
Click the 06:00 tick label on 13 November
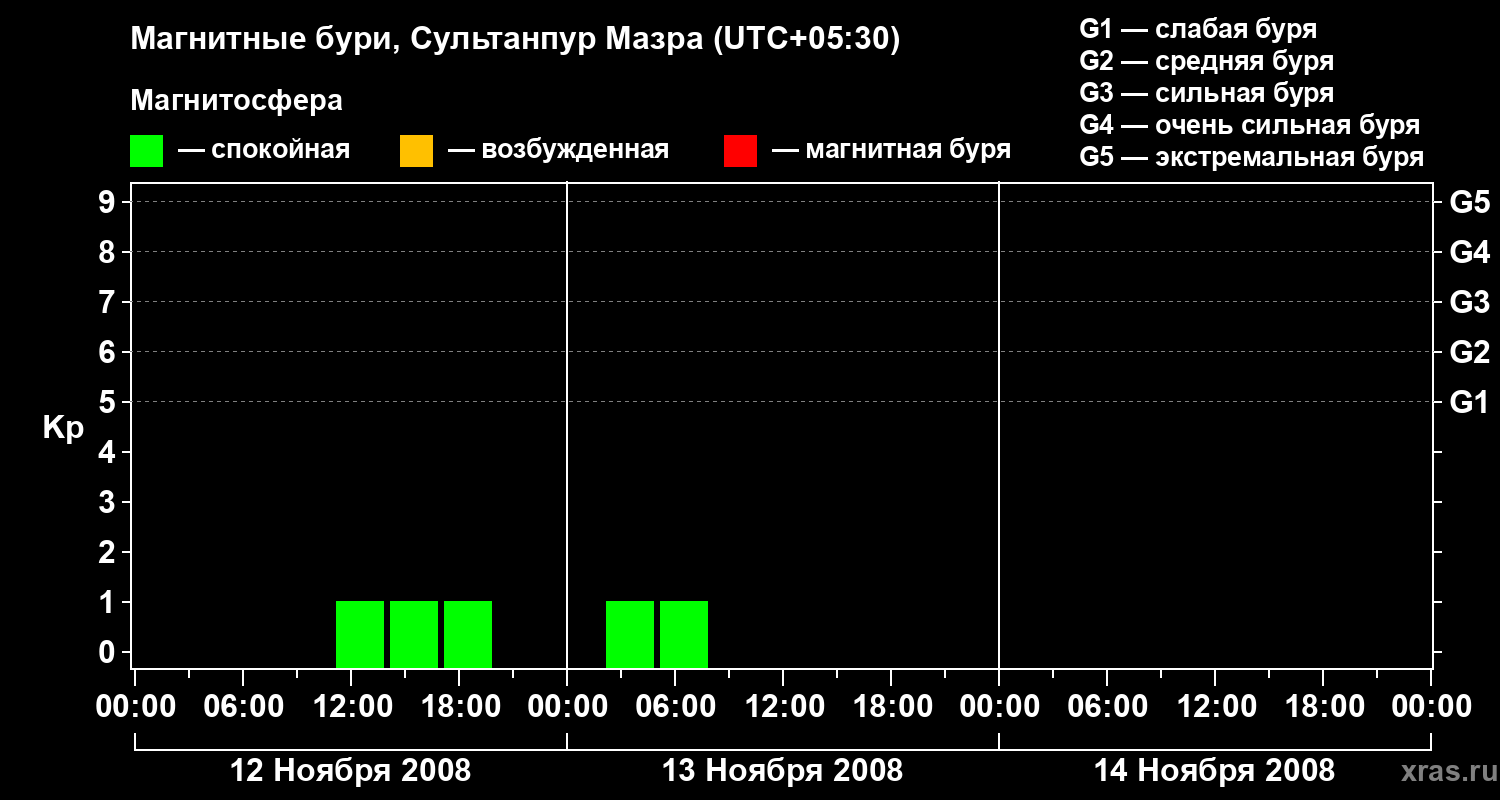[676, 707]
